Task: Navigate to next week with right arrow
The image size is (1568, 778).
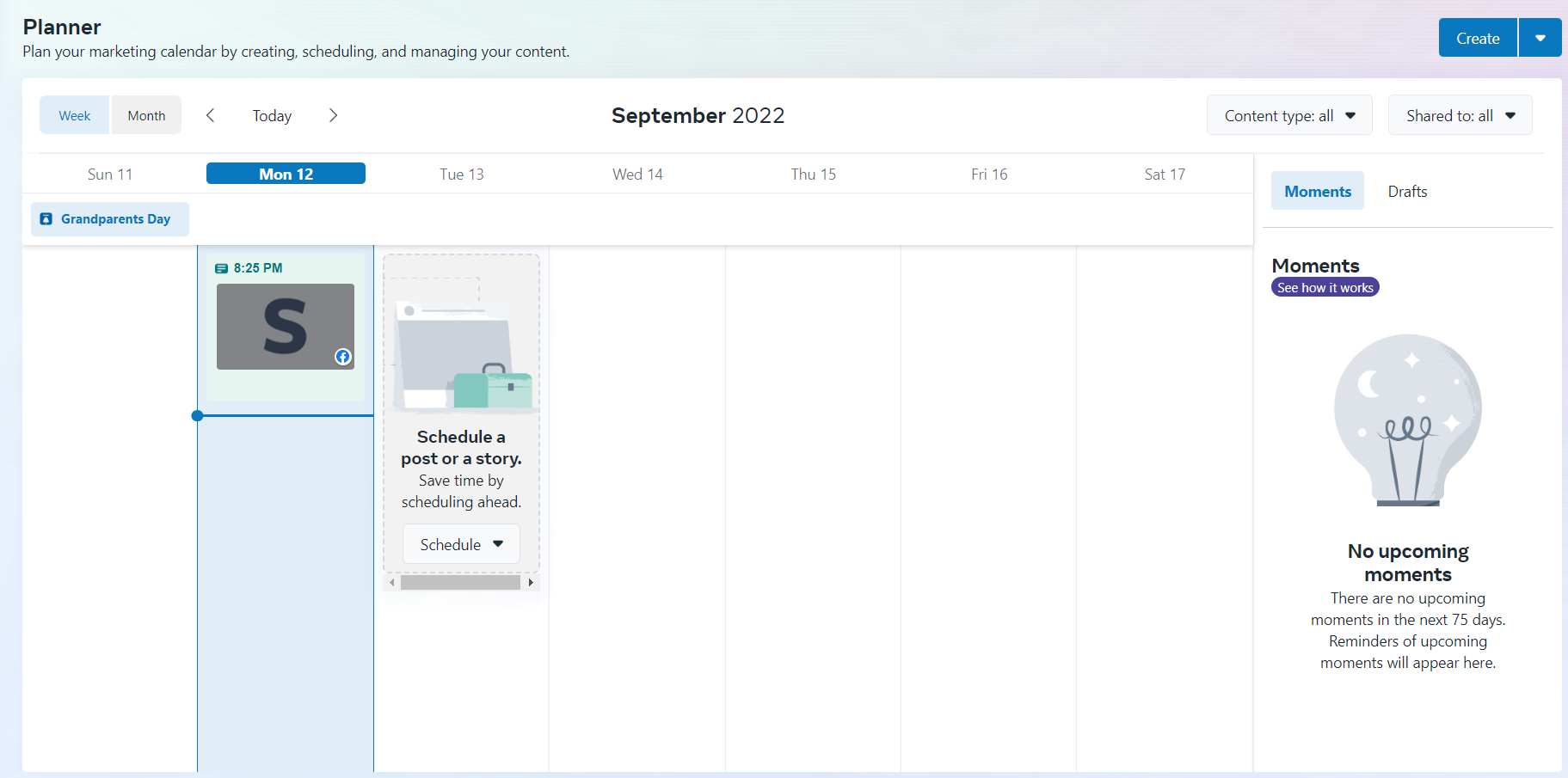Action: point(333,114)
